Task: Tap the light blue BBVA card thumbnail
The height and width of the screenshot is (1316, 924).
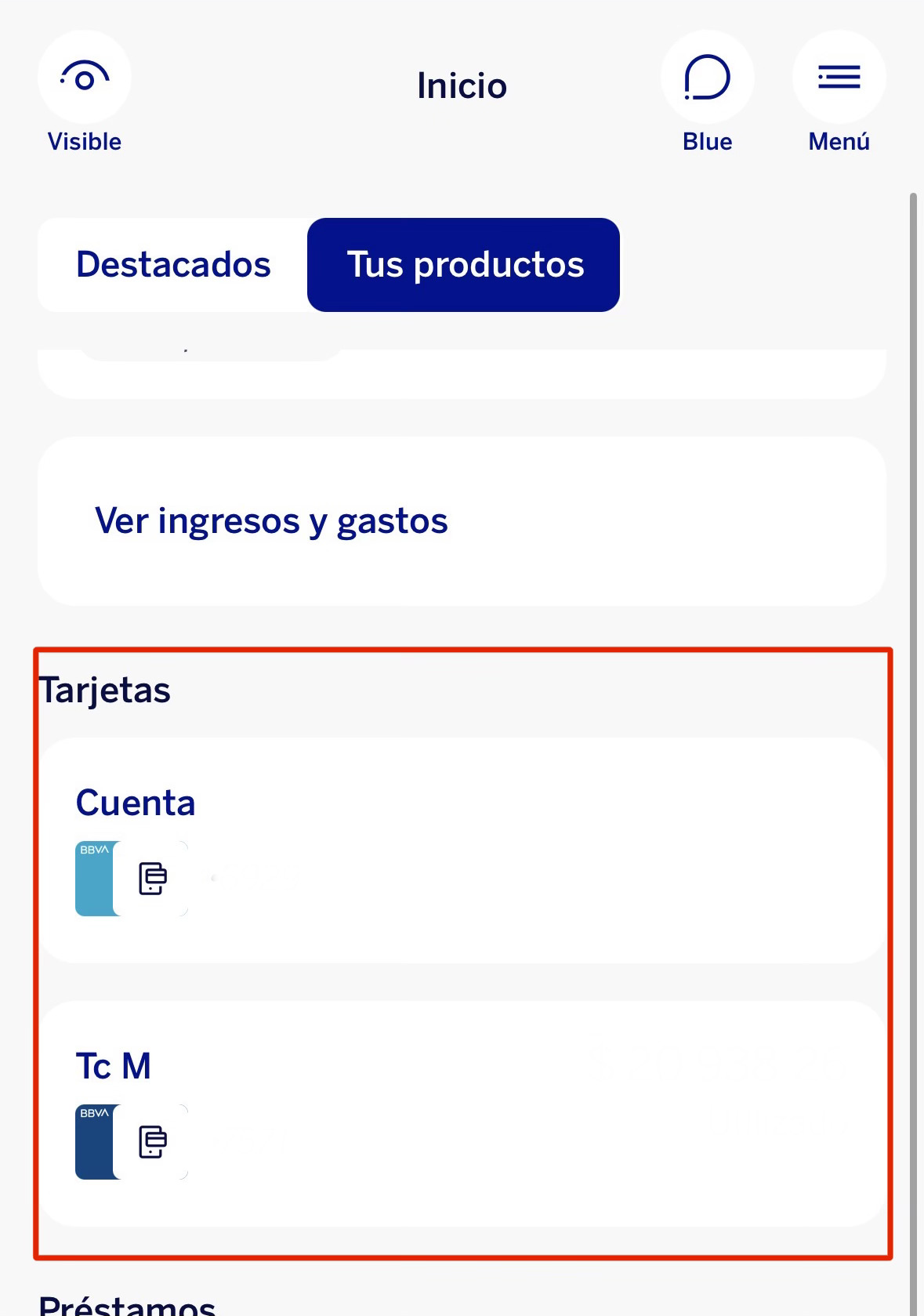Action: [x=94, y=878]
